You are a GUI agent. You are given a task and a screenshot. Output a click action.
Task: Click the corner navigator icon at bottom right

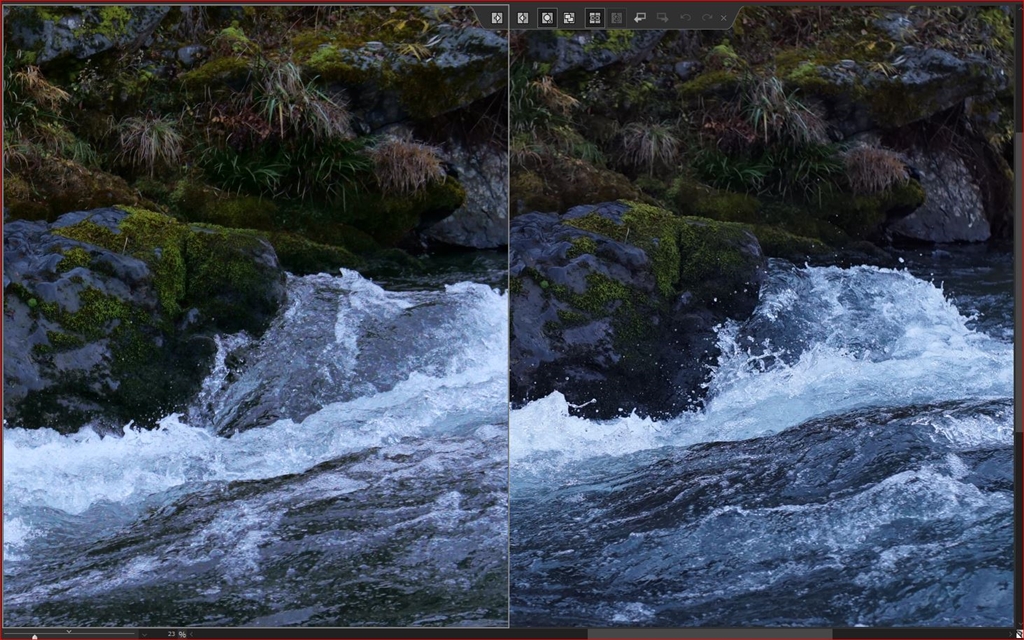(x=1019, y=634)
